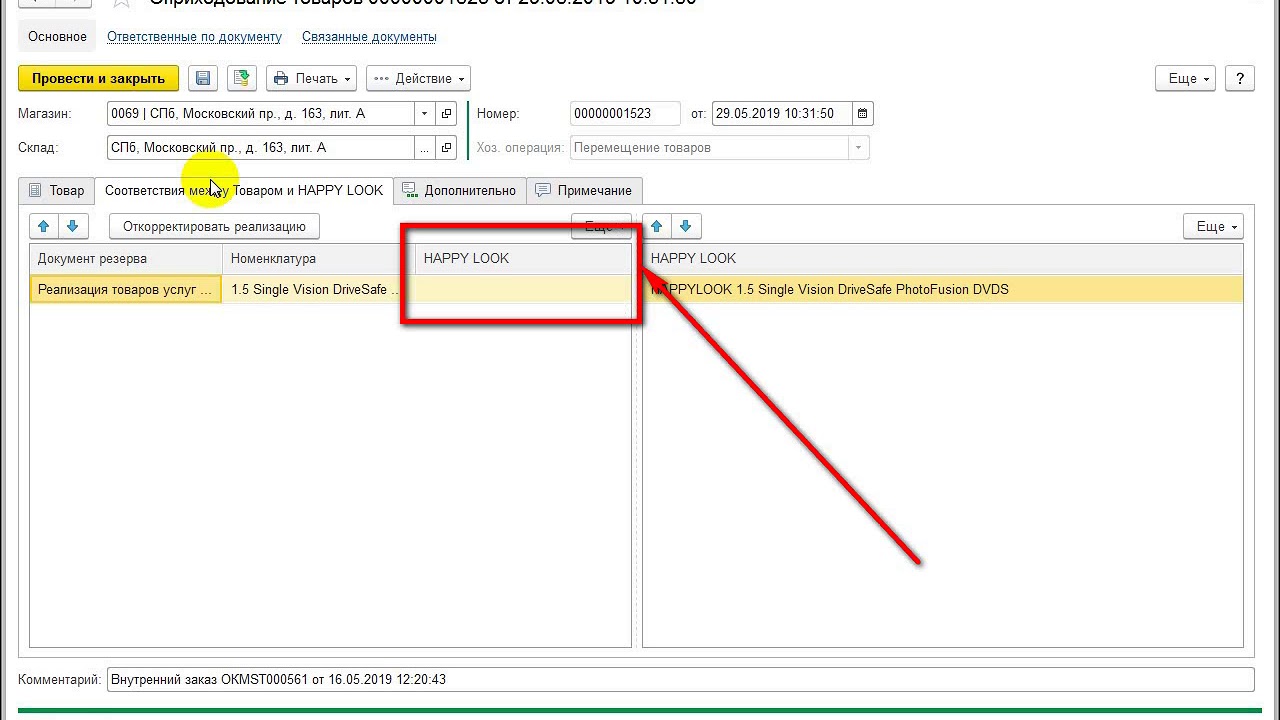Open the Товар tab
1280x720 pixels.
click(57, 190)
